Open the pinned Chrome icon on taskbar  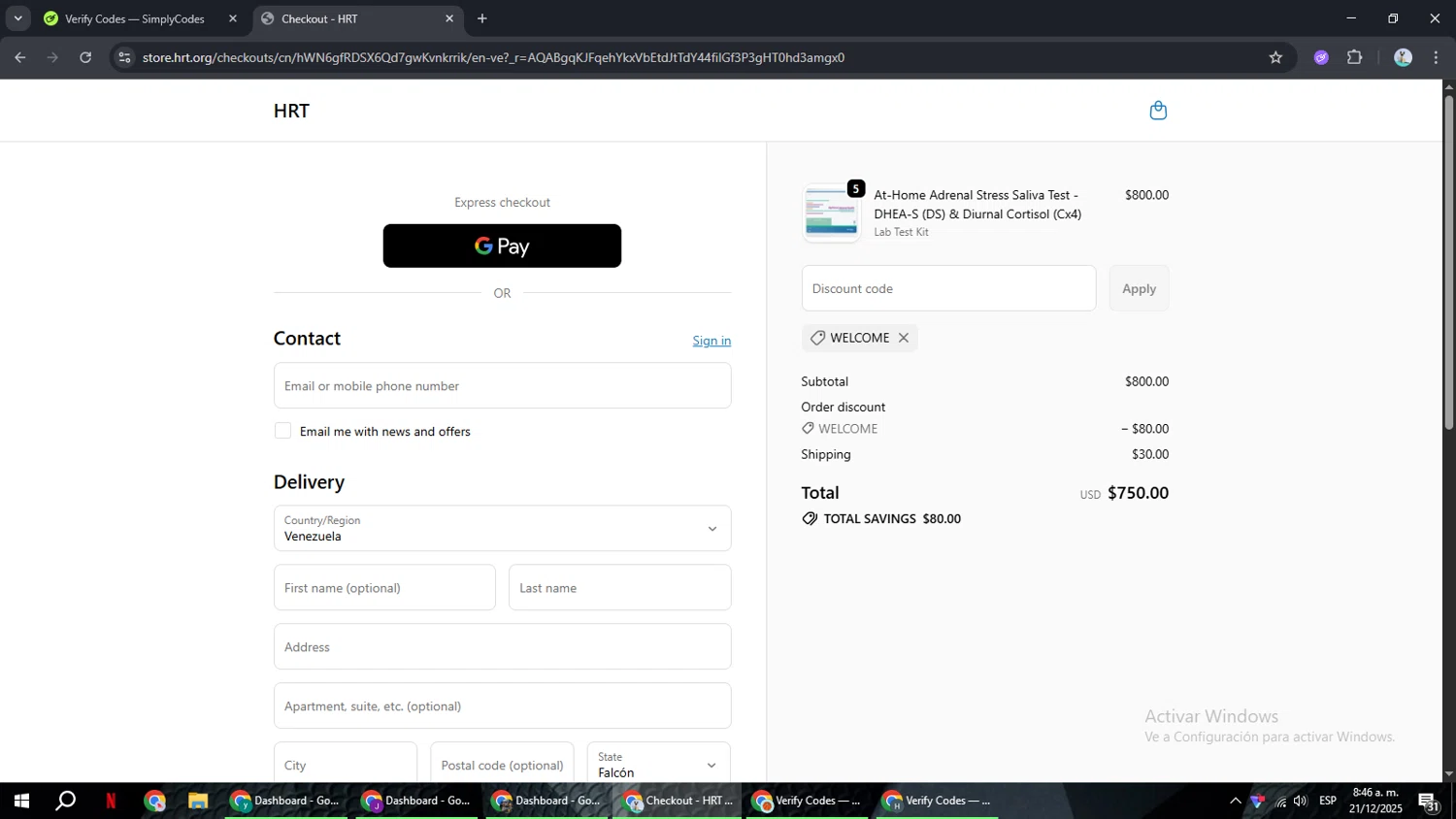[x=155, y=801]
